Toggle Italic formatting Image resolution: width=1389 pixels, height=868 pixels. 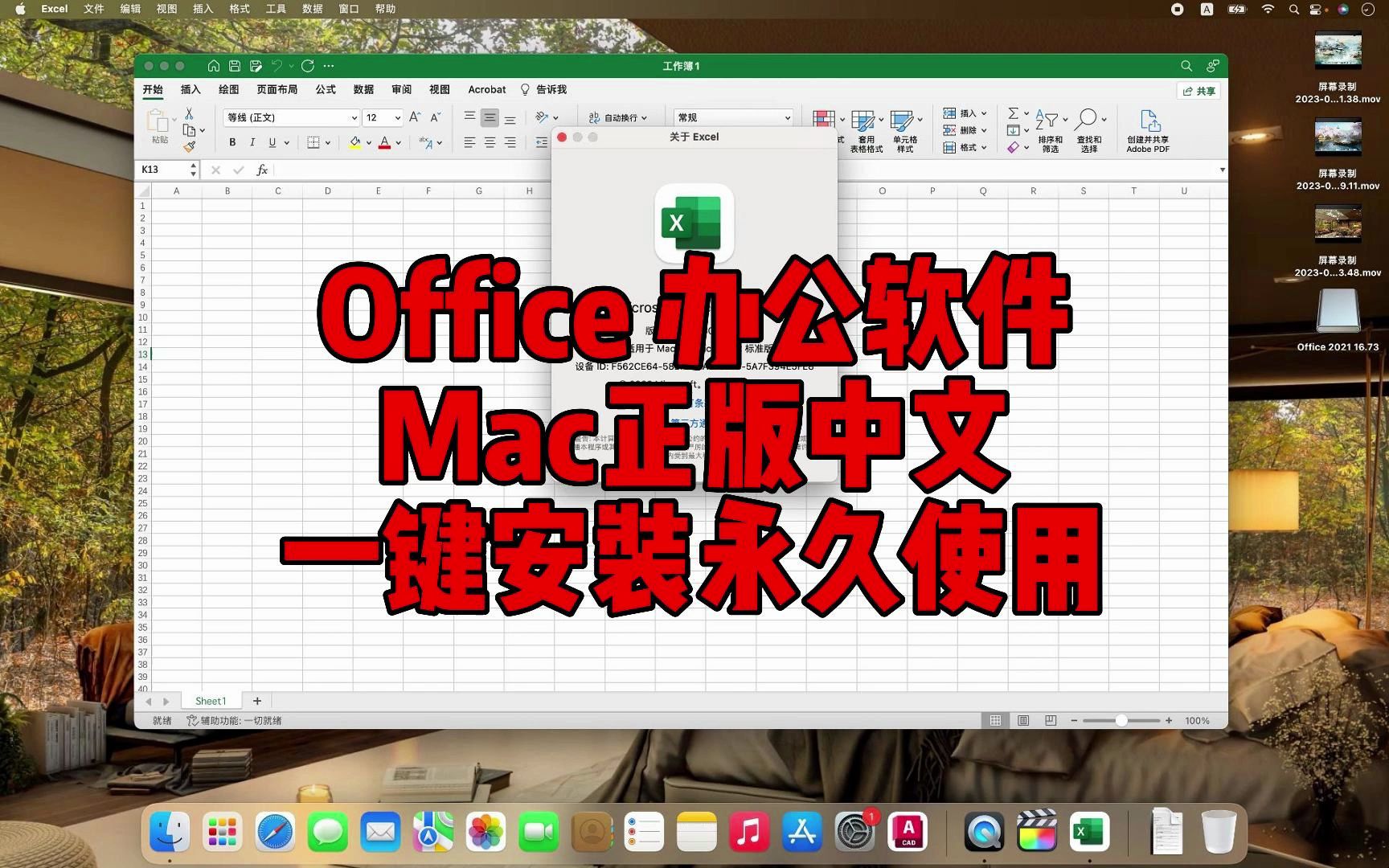(252, 142)
